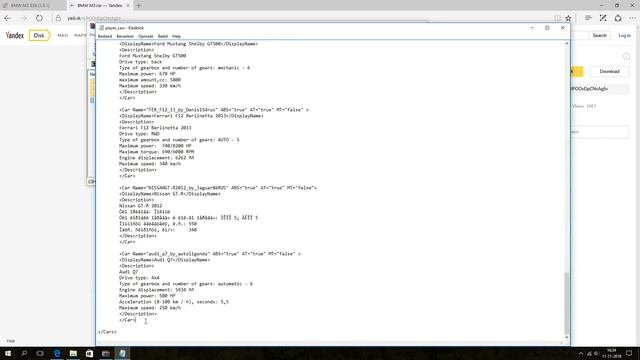
Task: Click the lock icon in address bar
Action: (x=58, y=18)
